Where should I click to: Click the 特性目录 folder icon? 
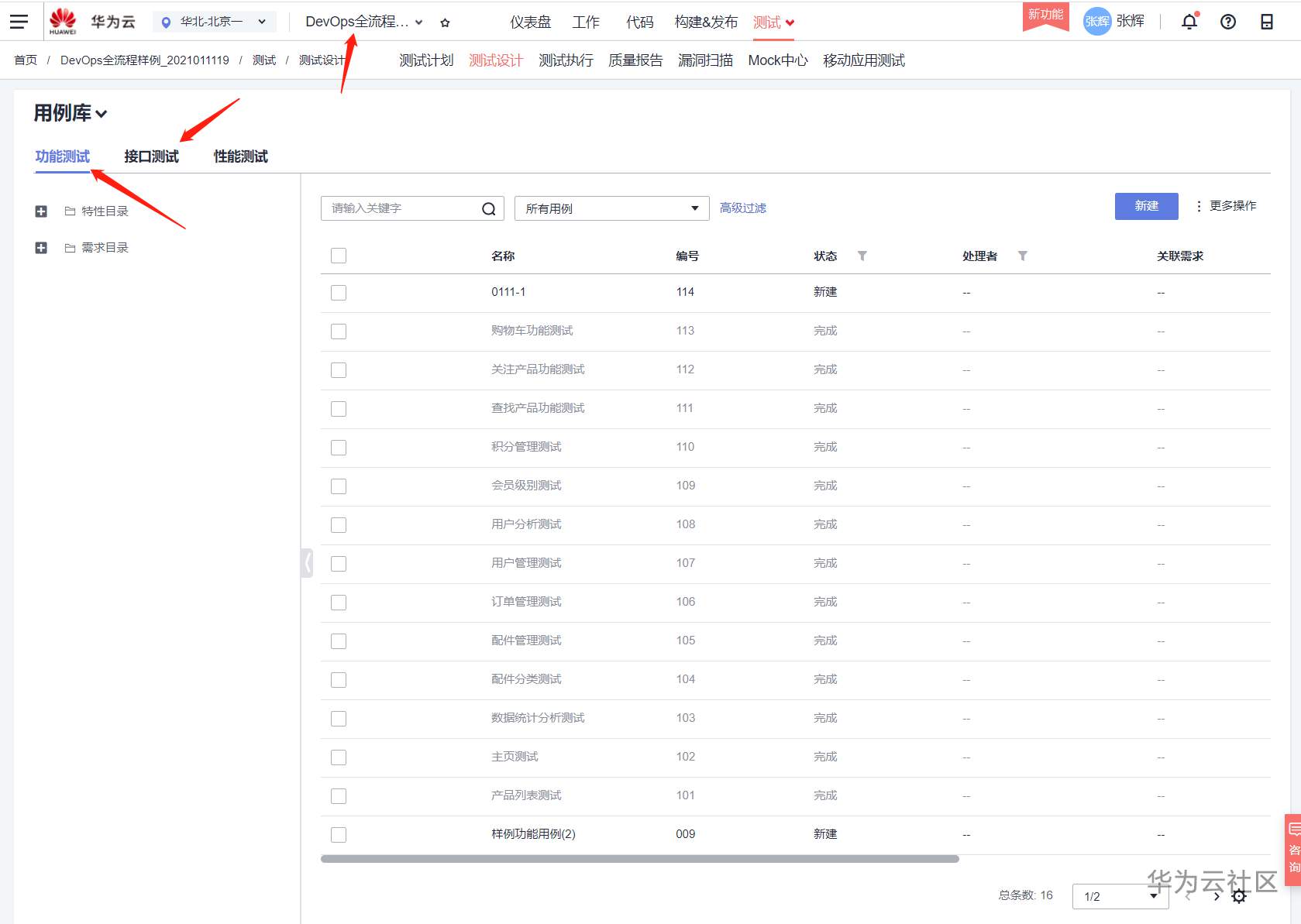(x=70, y=211)
